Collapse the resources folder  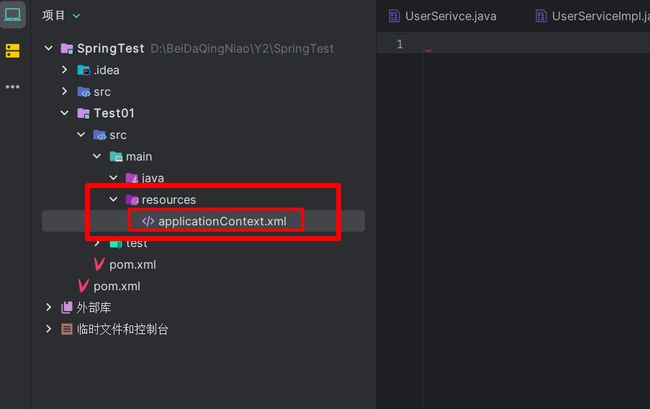tap(113, 200)
